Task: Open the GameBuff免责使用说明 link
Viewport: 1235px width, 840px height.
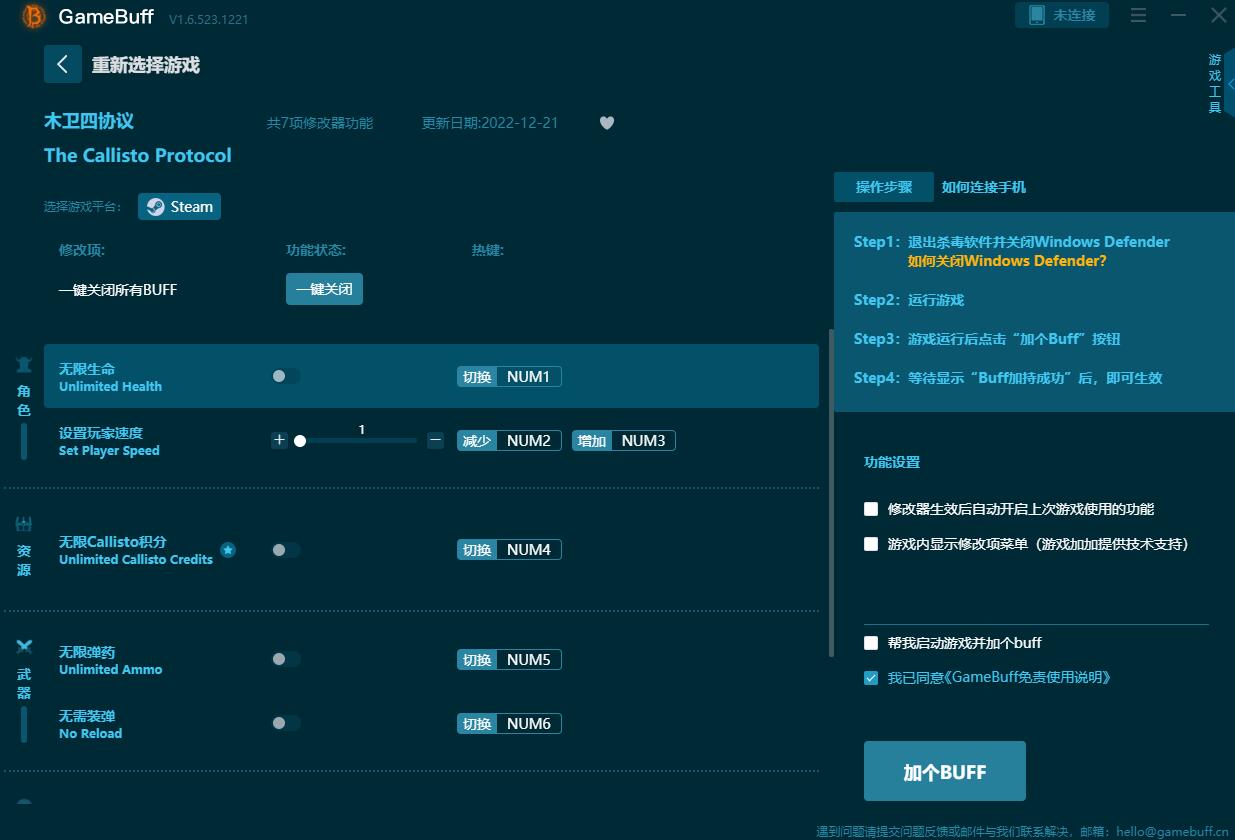Action: tap(1028, 677)
